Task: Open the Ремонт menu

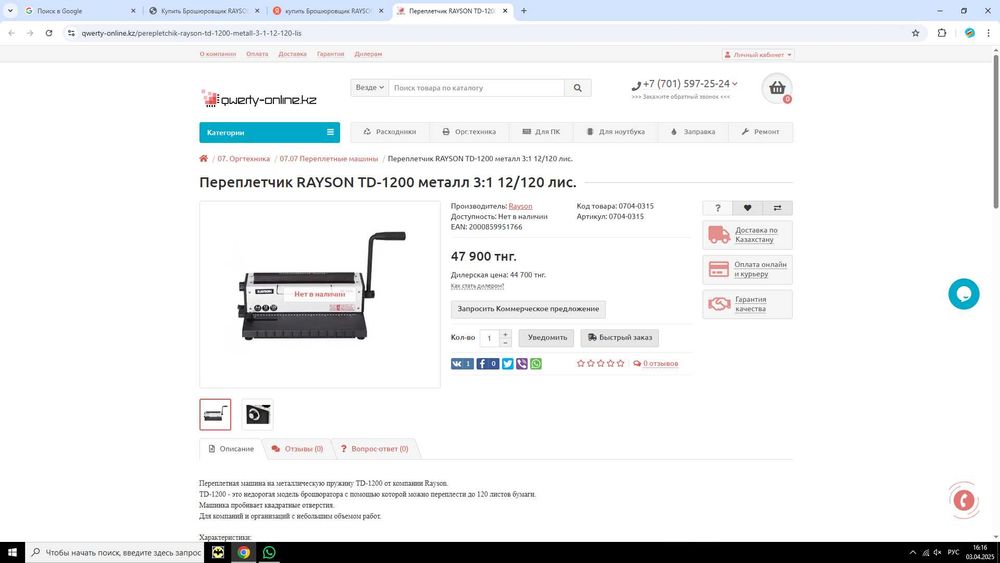Action: [x=760, y=132]
